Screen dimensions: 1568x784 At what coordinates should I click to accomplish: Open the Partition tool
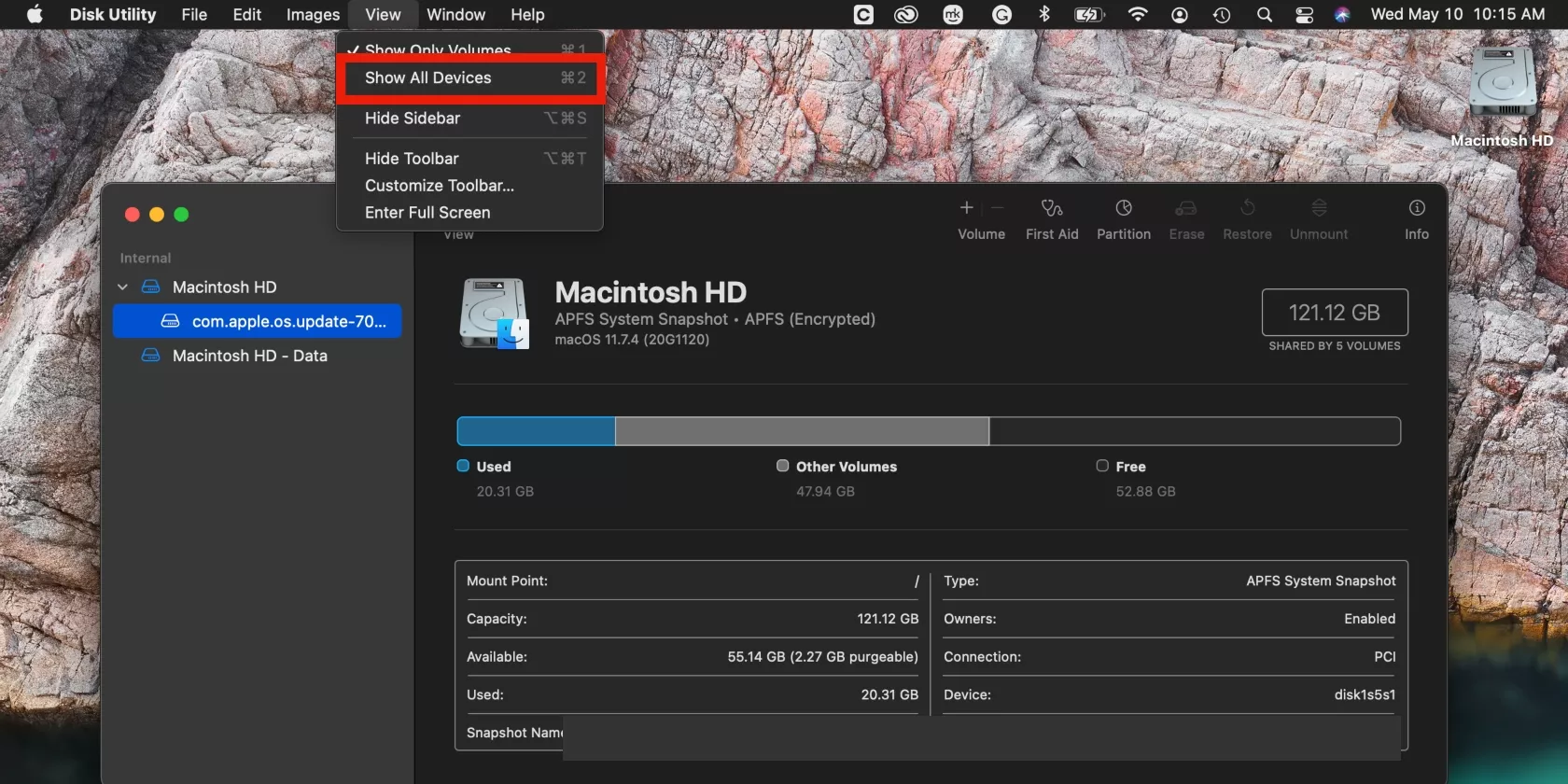pyautogui.click(x=1123, y=208)
